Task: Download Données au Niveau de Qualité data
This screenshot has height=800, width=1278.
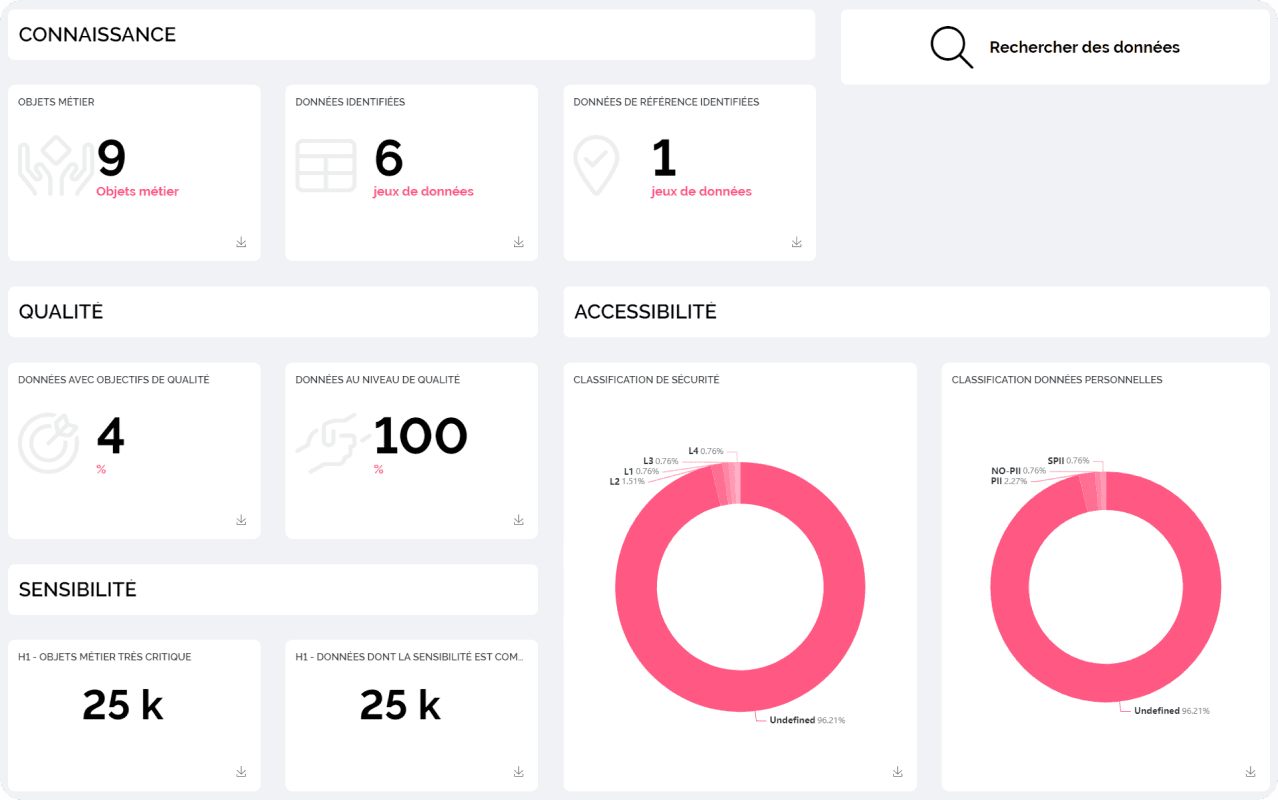Action: (518, 520)
